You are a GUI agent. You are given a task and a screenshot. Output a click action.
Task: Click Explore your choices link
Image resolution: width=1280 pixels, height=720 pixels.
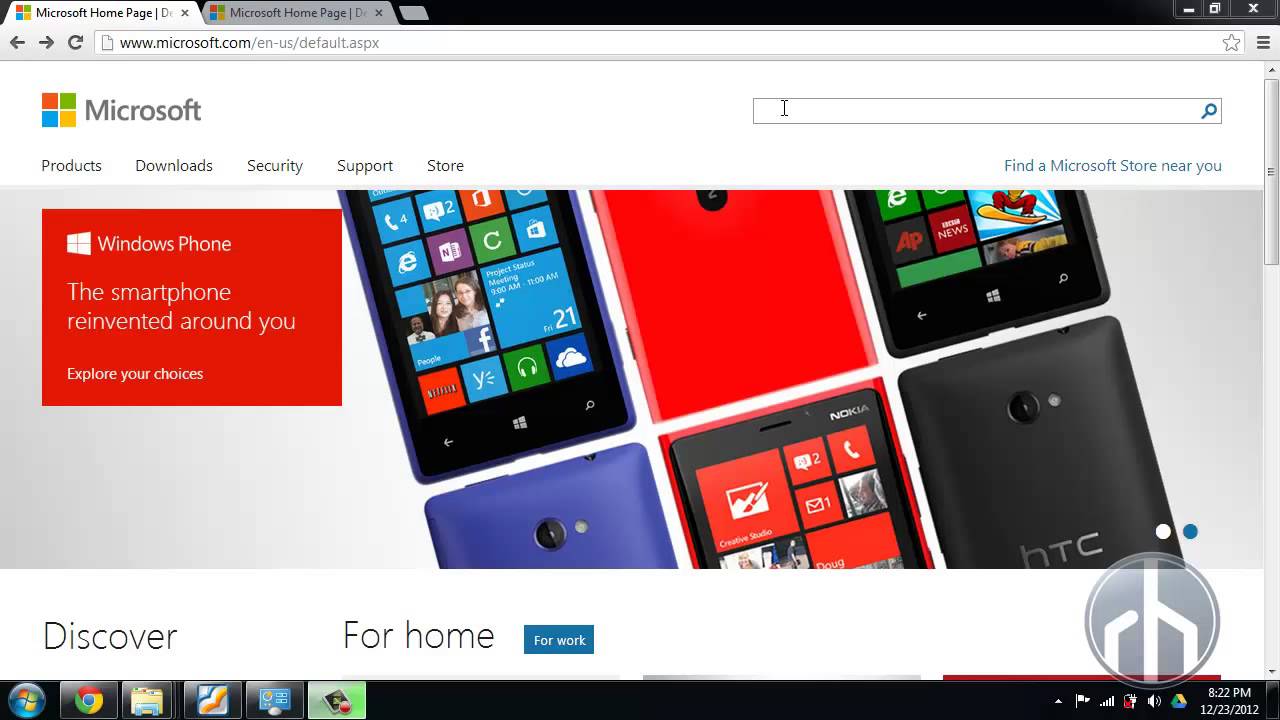coord(135,374)
